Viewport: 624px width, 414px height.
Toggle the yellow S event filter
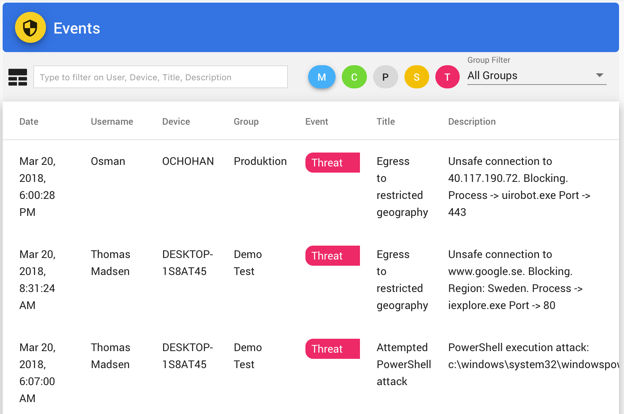[x=416, y=77]
